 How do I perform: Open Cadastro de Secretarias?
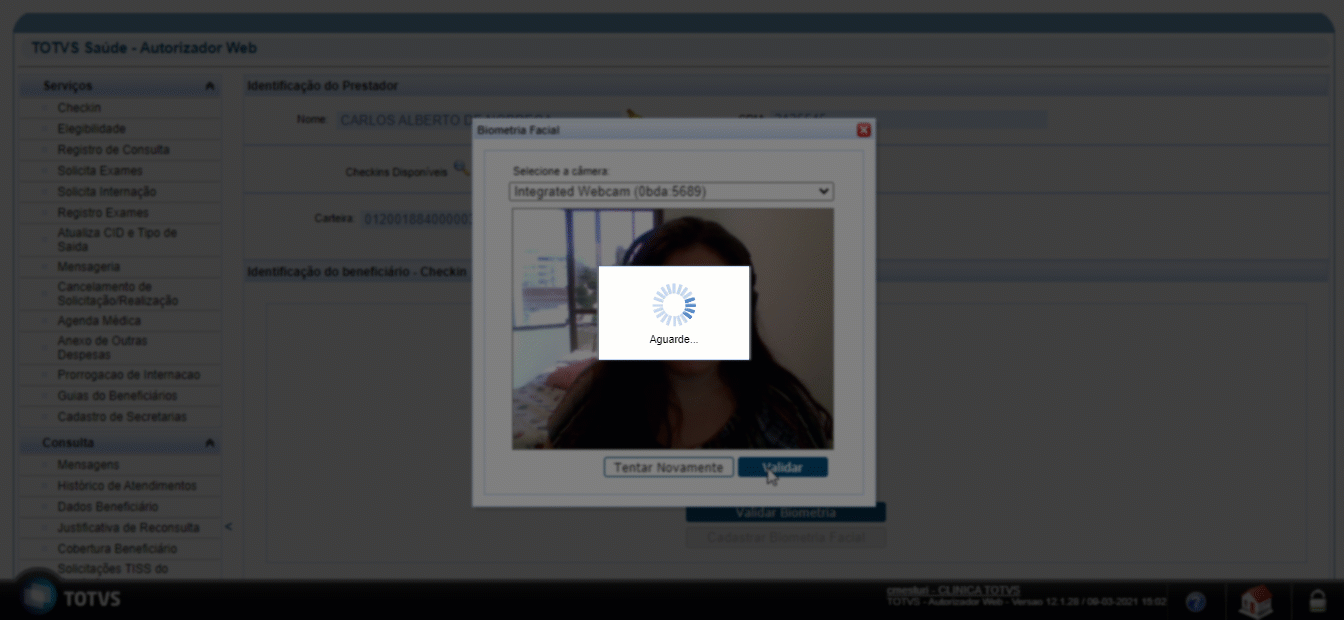[122, 417]
